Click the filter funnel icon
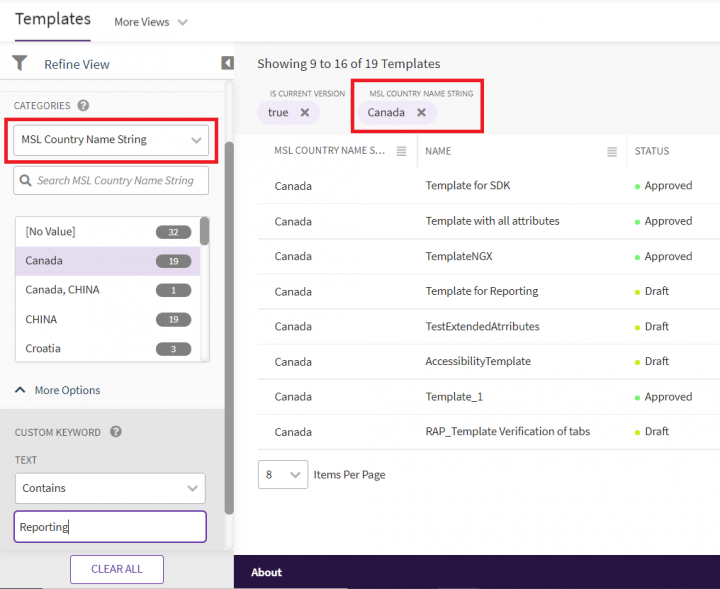720x589 pixels. [20, 63]
